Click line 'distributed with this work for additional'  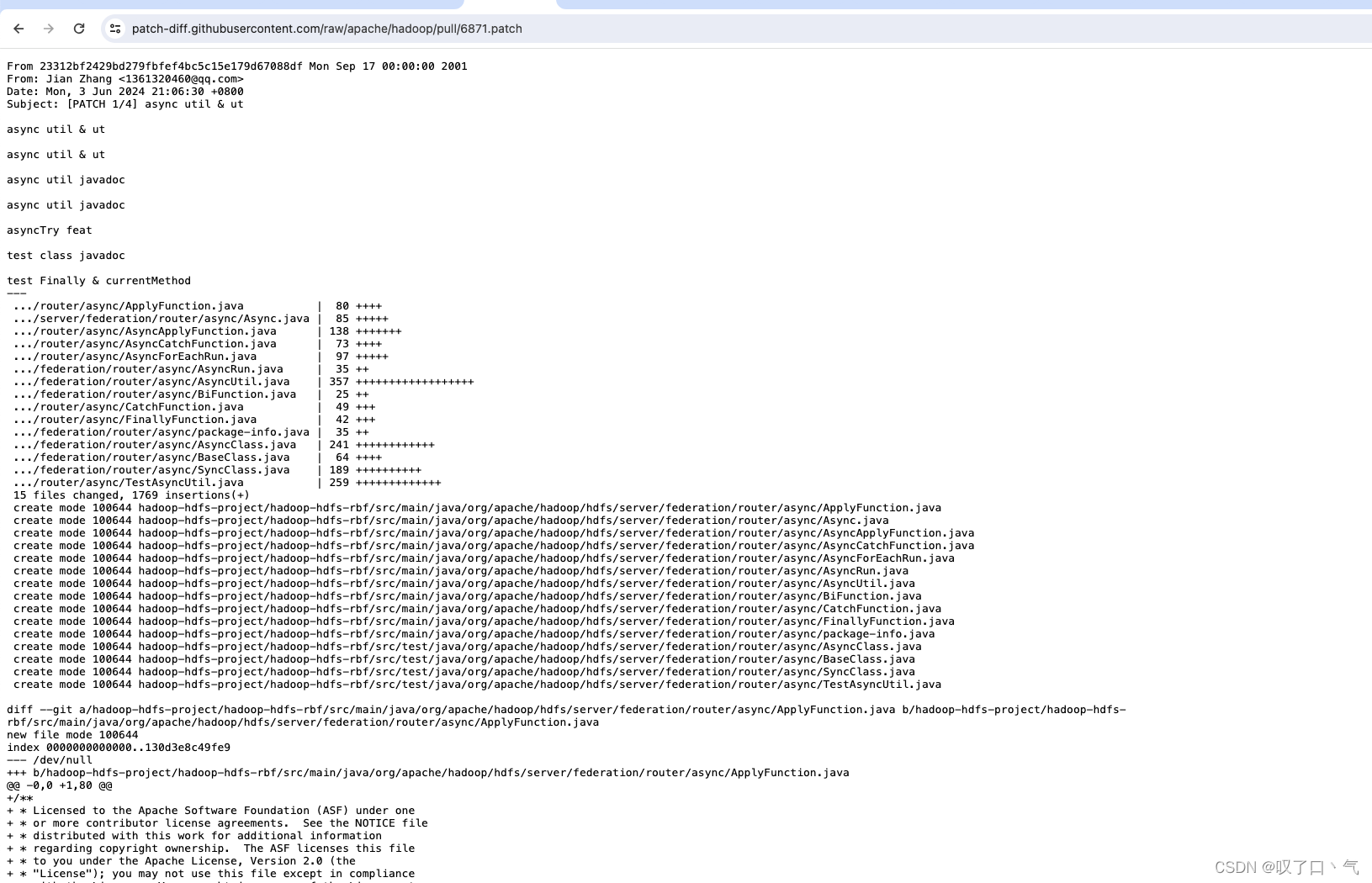[194, 836]
